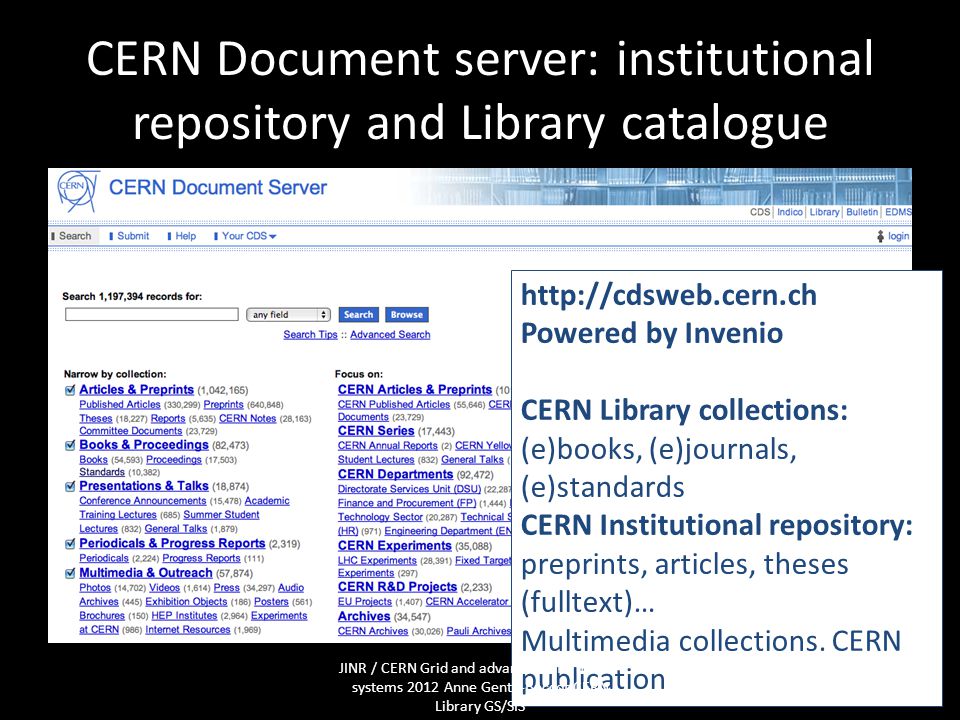
Task: Uncheck Articles & Preprints collection checkbox
Action: pyautogui.click(x=70, y=391)
